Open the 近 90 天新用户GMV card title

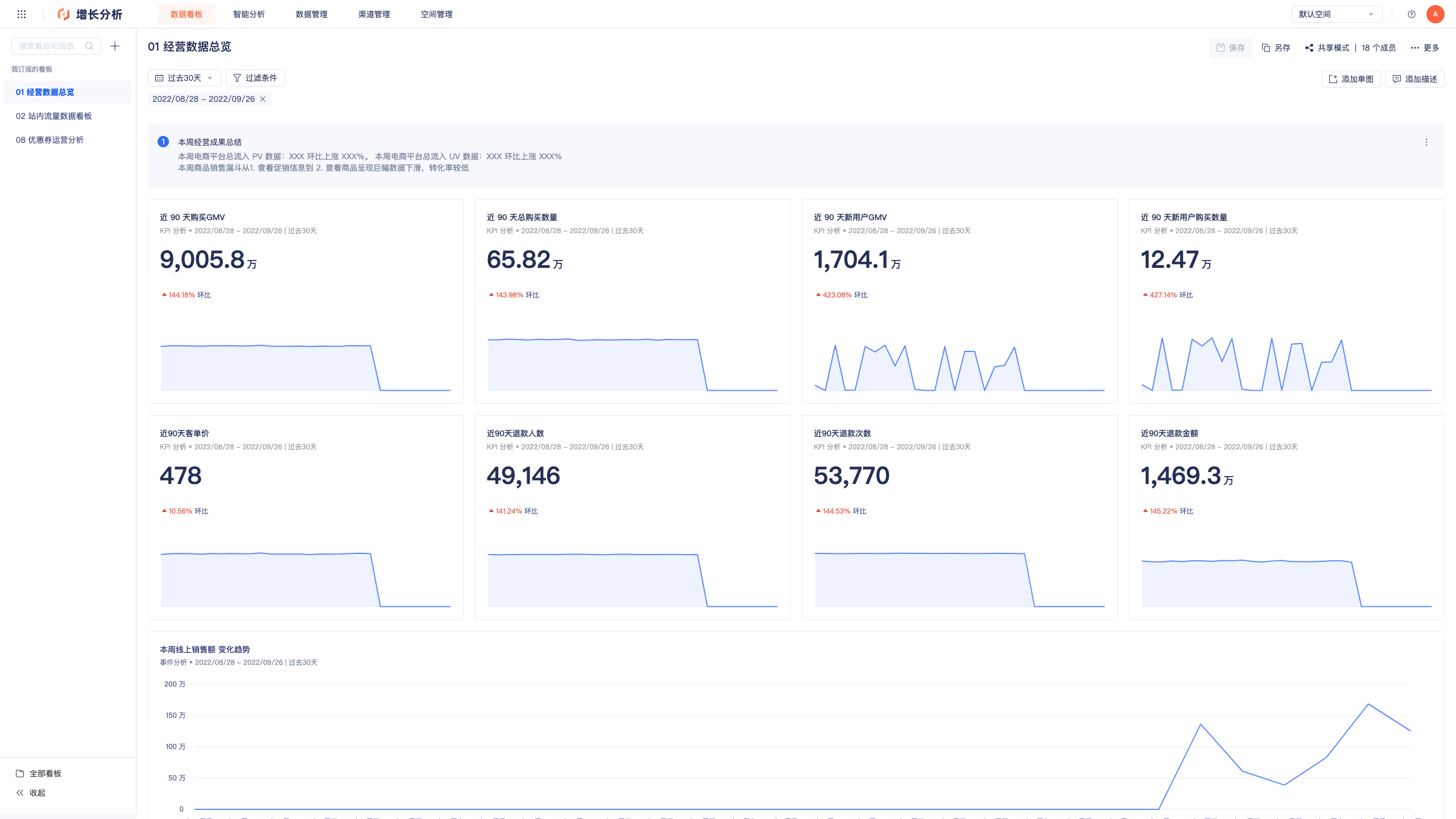tap(850, 217)
